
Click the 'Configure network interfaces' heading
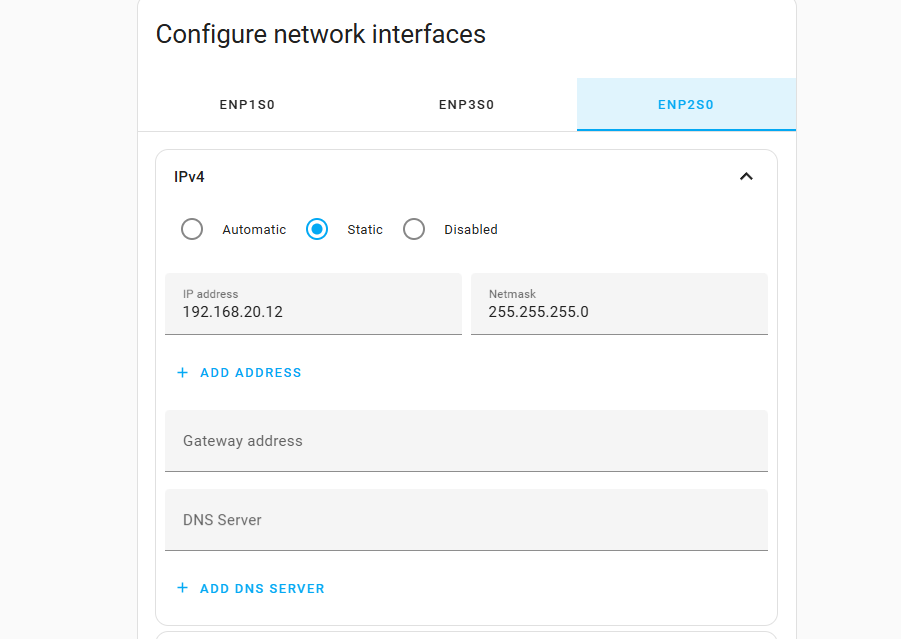click(x=321, y=34)
